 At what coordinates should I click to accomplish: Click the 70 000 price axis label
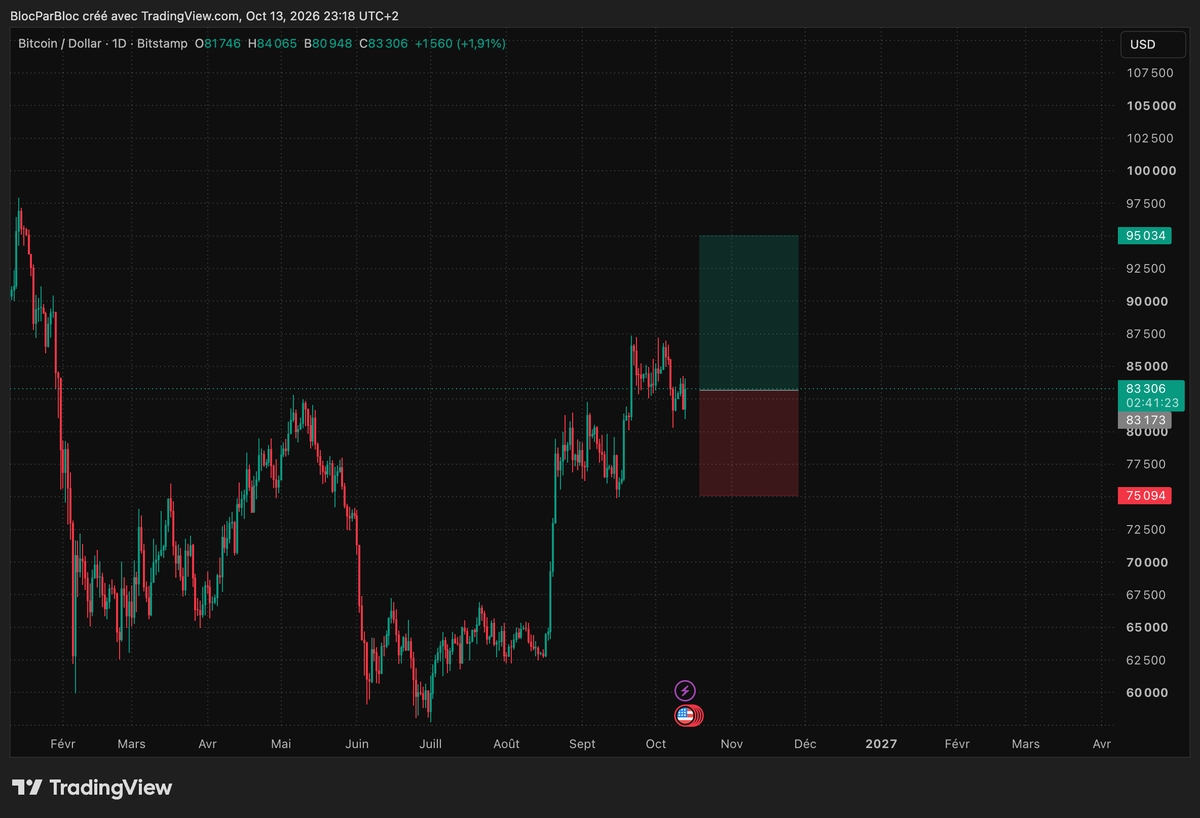click(1146, 563)
